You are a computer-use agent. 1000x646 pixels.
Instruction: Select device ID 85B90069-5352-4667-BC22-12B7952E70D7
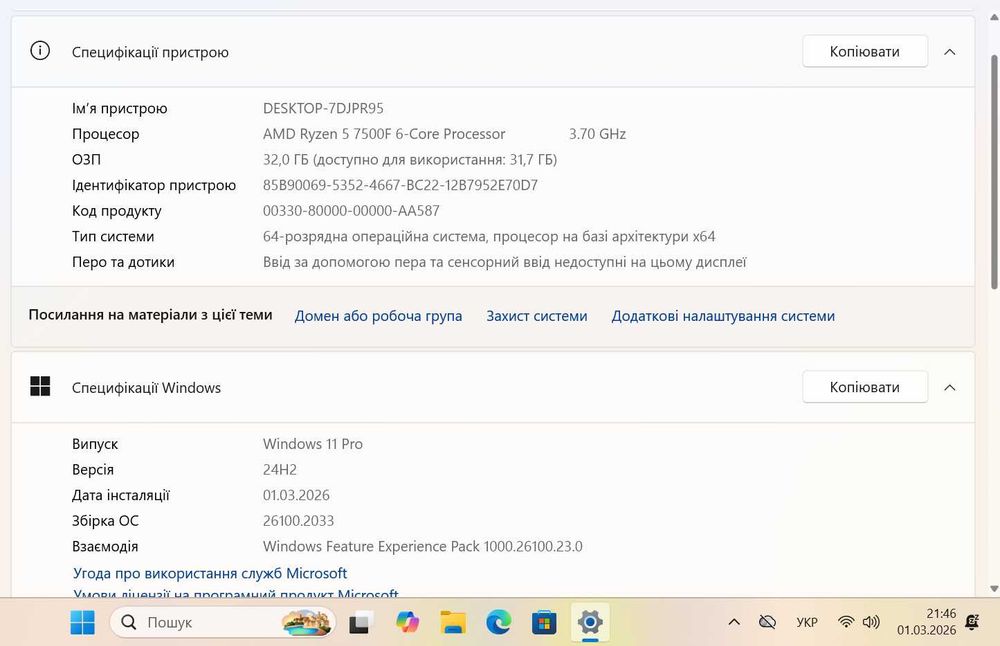401,185
